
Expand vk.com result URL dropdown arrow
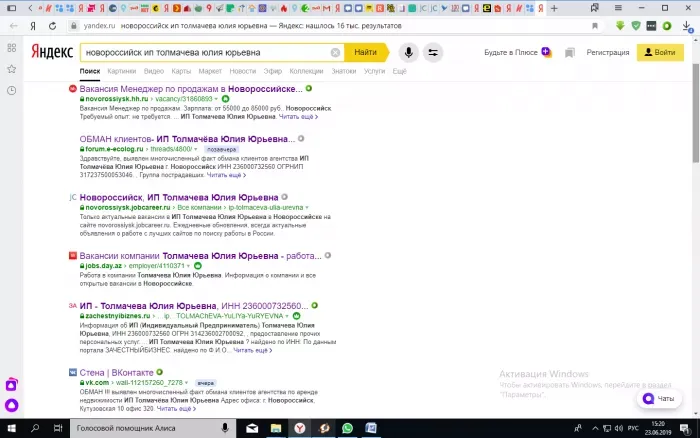click(x=186, y=383)
